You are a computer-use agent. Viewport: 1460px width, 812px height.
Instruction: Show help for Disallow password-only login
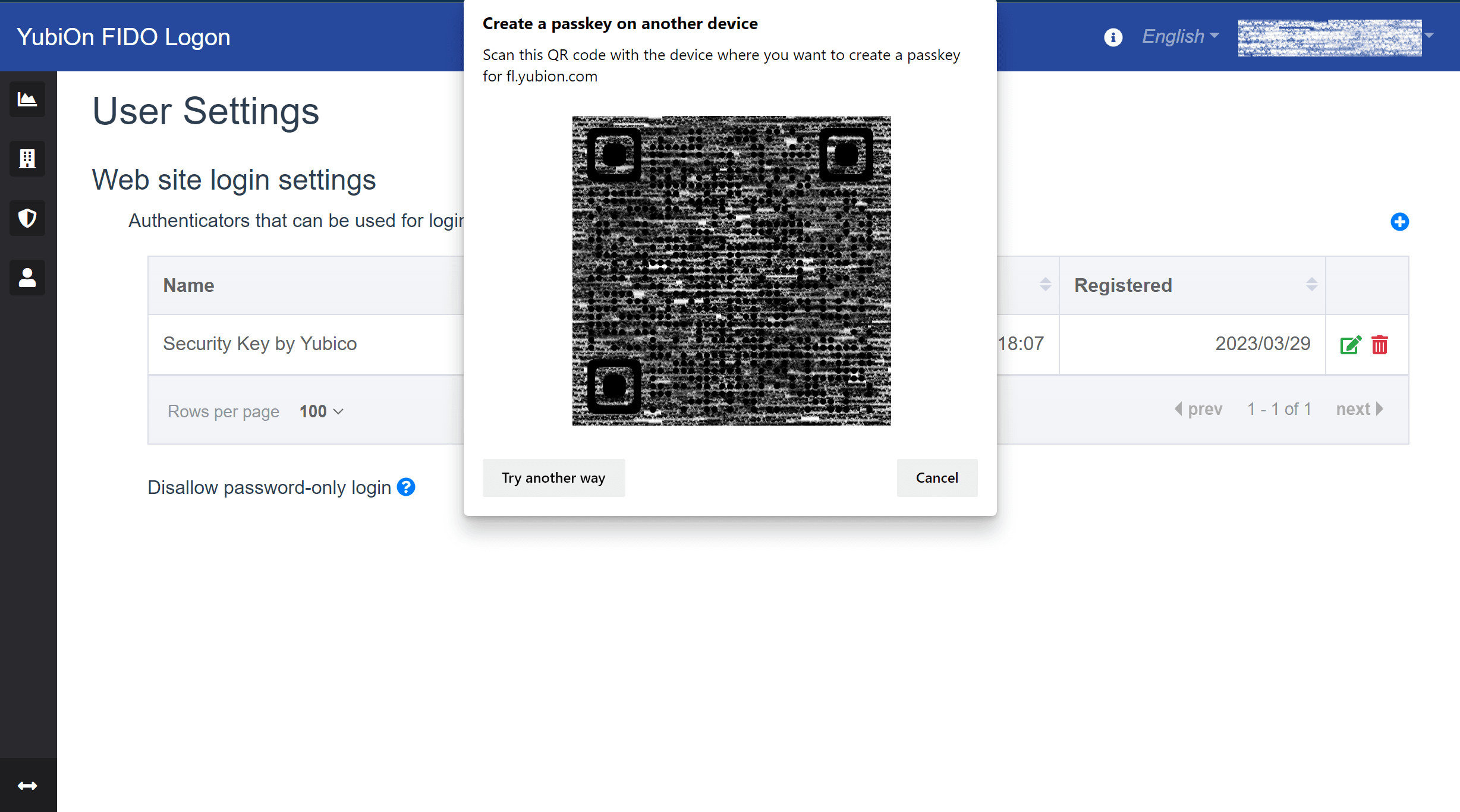click(x=406, y=487)
